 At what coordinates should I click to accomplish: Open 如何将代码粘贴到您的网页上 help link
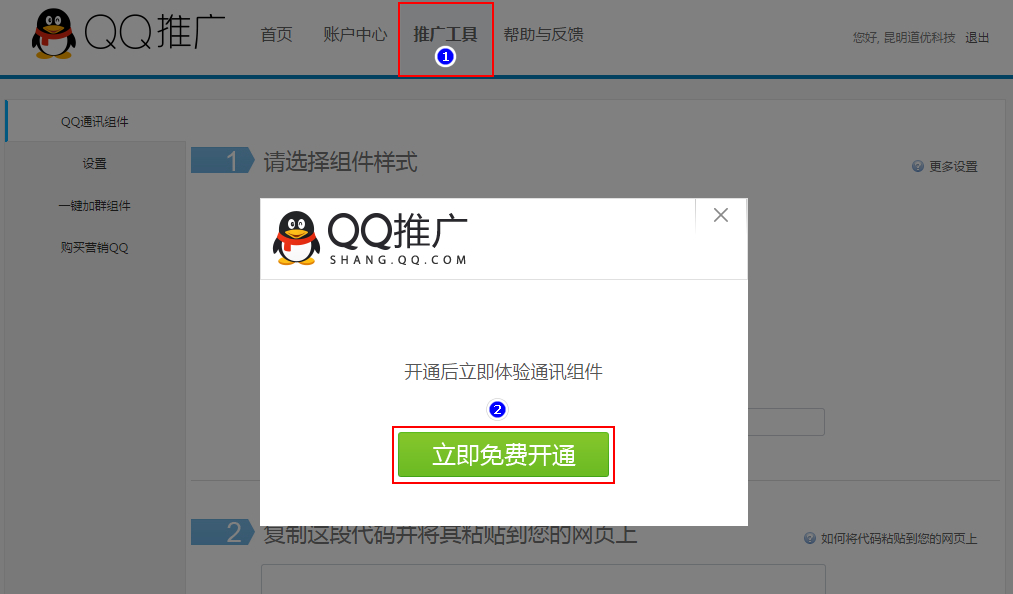pos(899,538)
